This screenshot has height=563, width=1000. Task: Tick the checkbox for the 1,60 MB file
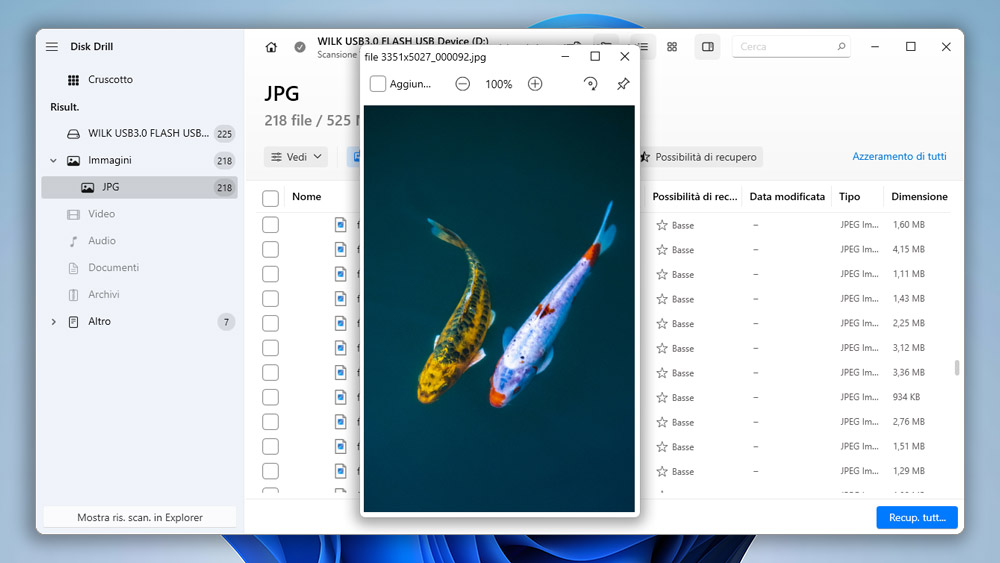(270, 224)
